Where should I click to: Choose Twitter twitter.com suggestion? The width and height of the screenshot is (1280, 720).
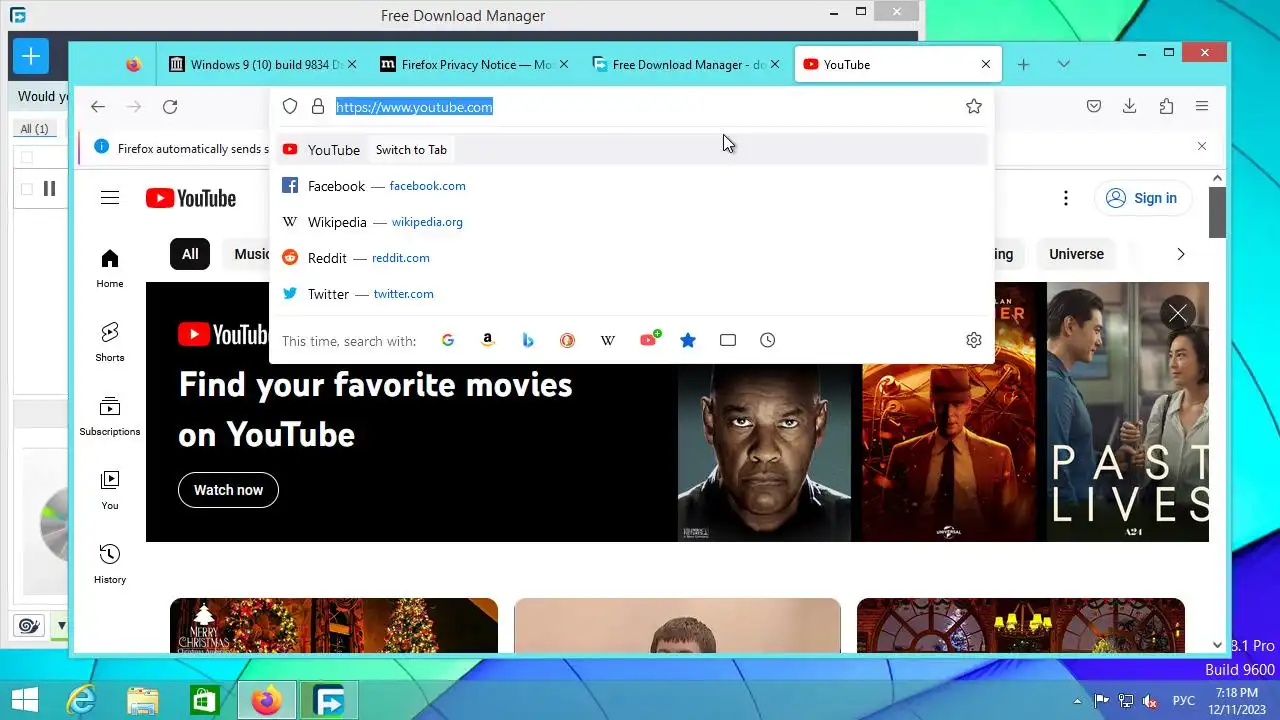point(632,294)
